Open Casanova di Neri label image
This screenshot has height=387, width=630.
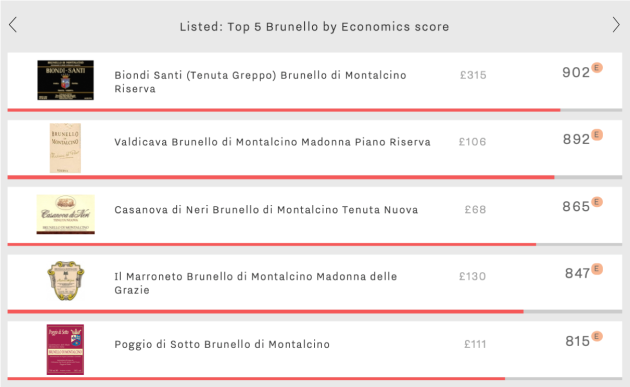point(65,214)
